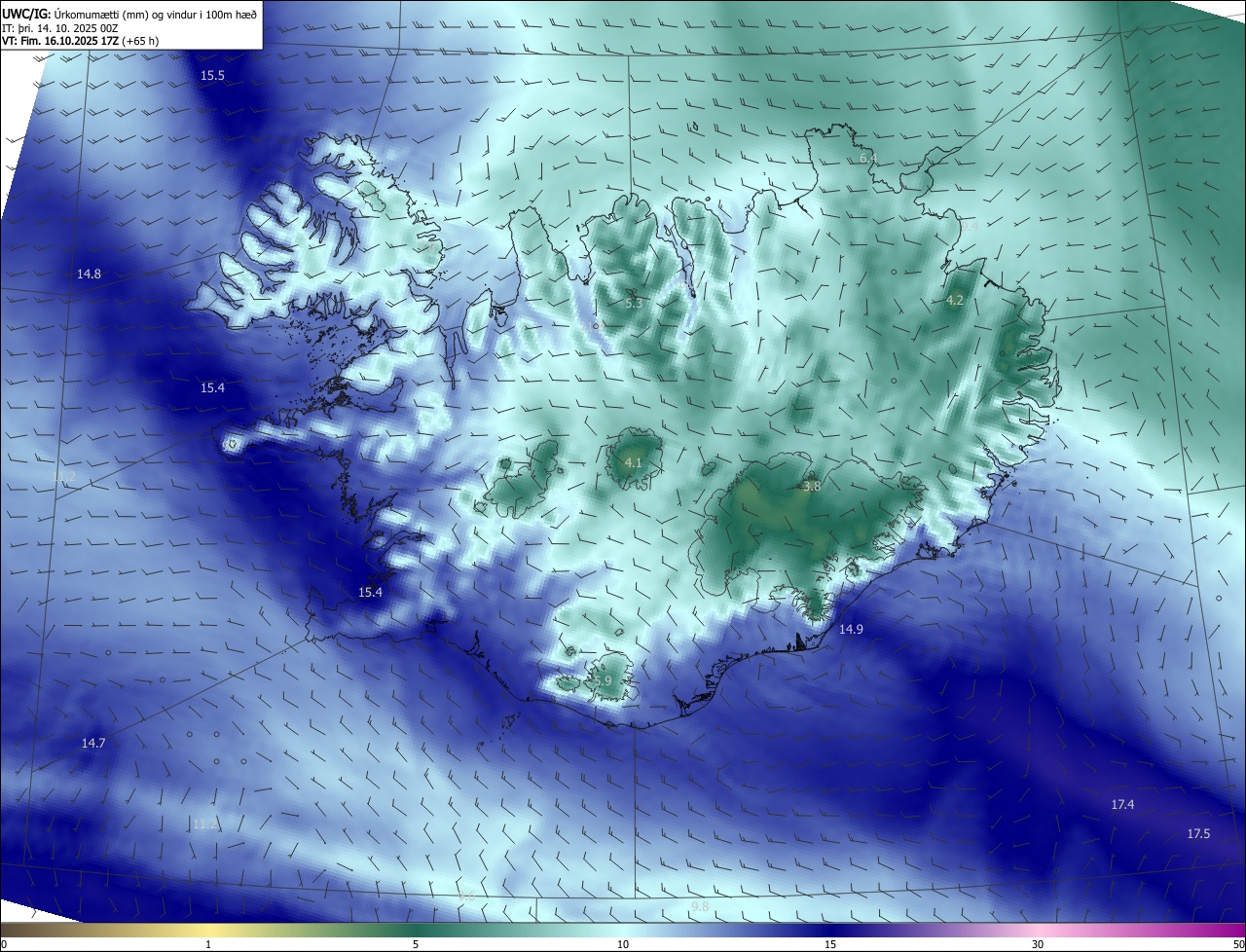Click the 3.8 value label on Vatnajökull
This screenshot has width=1246, height=952.
coord(812,486)
